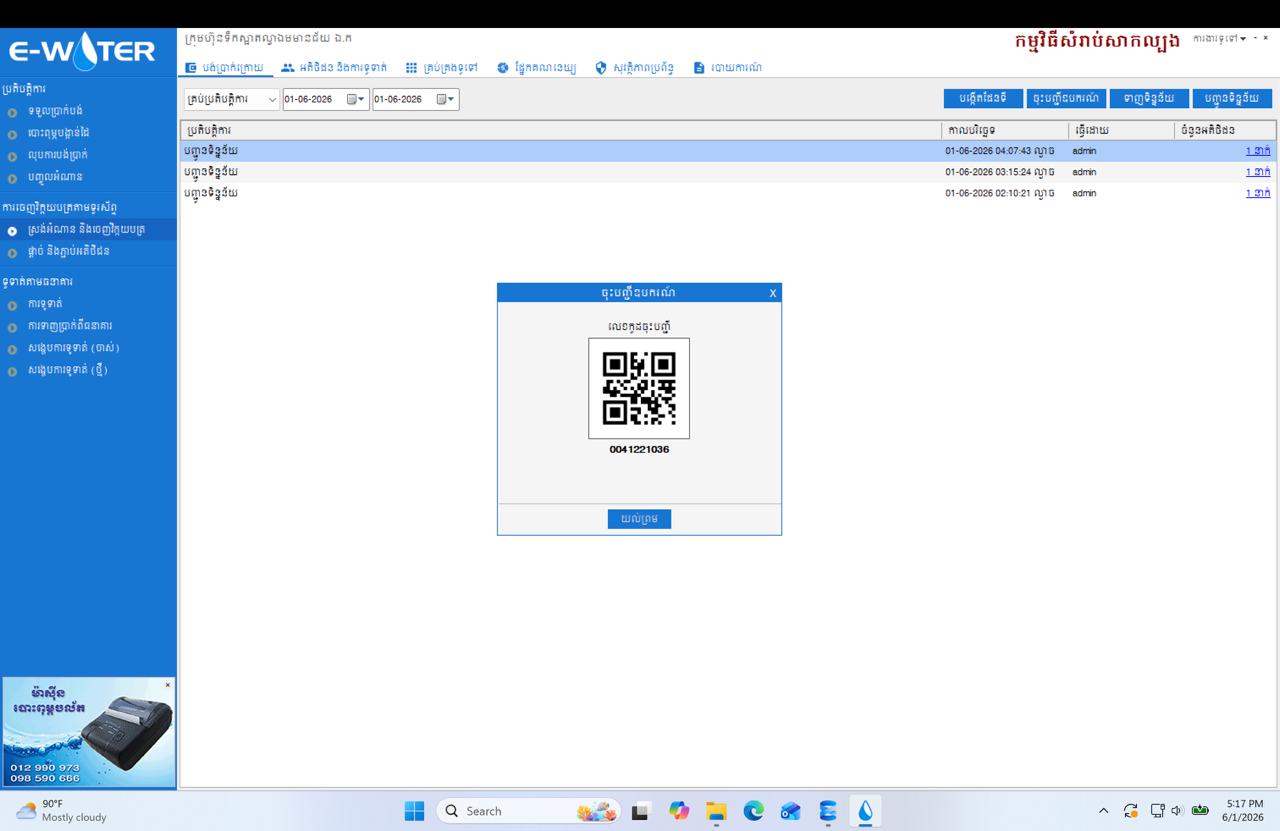Open the Windows Start menu
1280x831 pixels.
pos(414,811)
